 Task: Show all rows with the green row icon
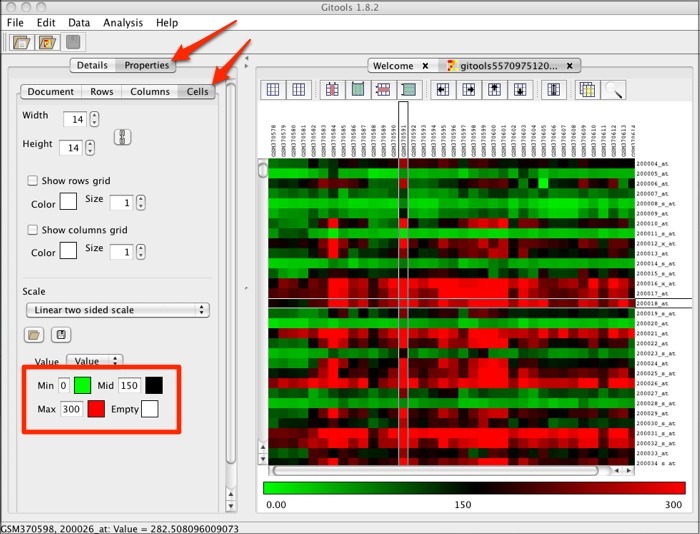pos(408,90)
